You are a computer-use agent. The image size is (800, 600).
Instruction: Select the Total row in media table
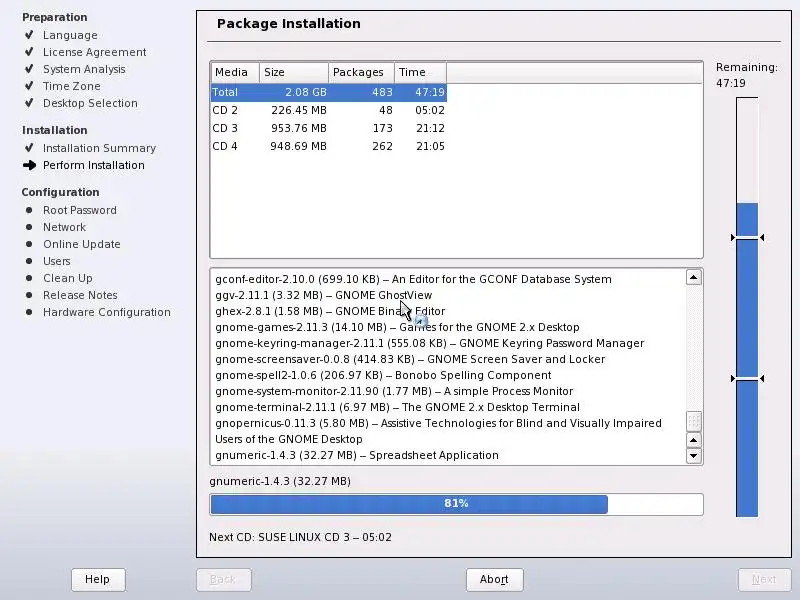[x=329, y=92]
